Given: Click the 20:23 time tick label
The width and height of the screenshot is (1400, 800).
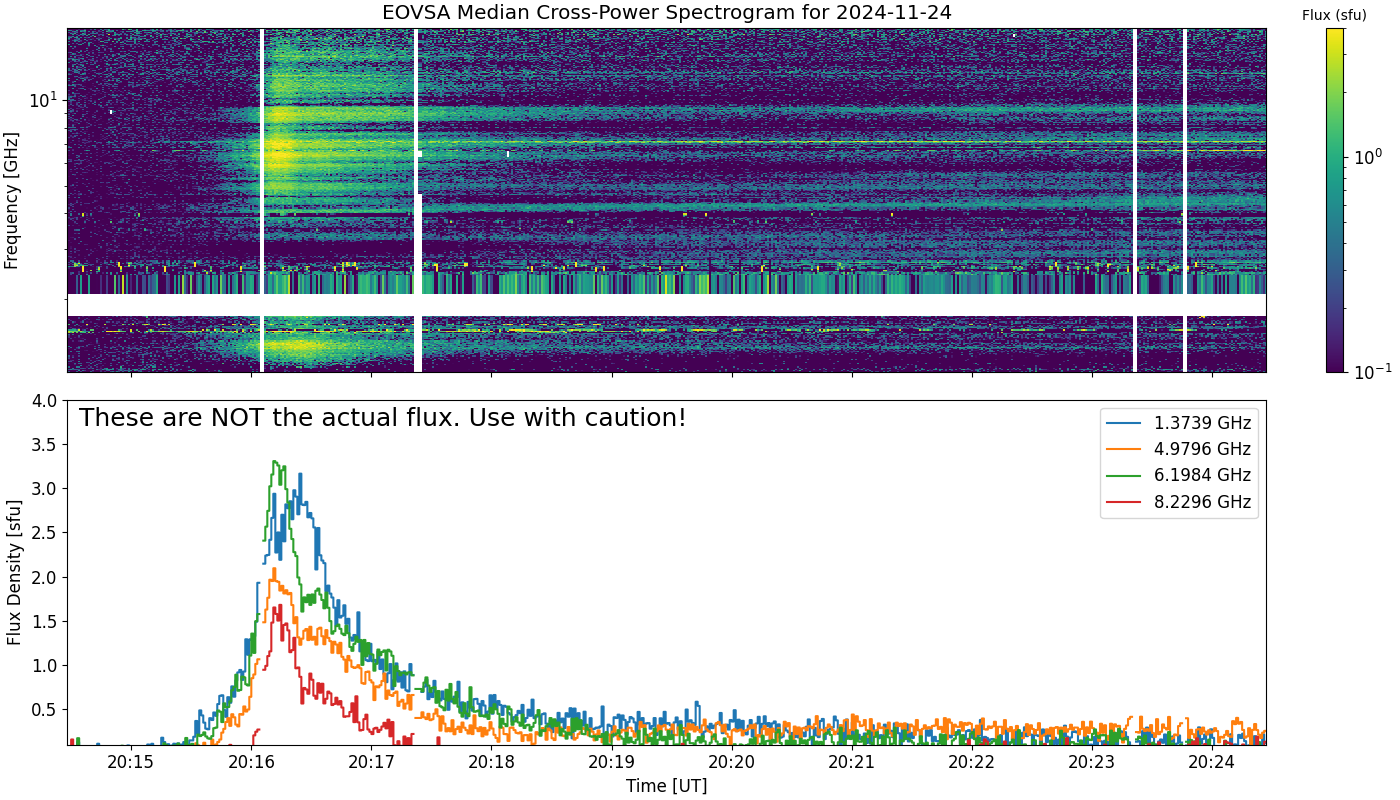Looking at the screenshot, I should pyautogui.click(x=1092, y=763).
